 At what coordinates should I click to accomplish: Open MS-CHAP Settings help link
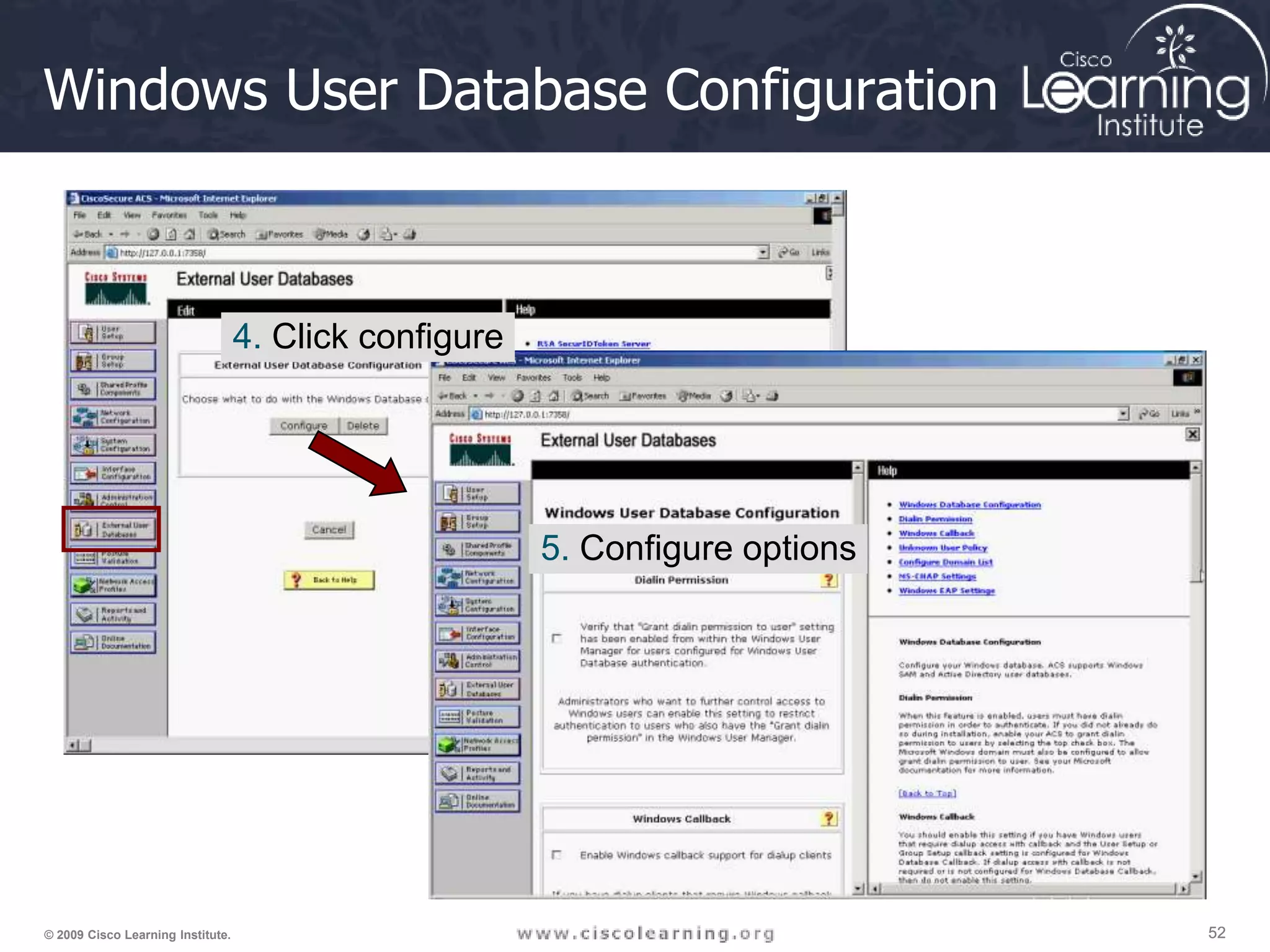[938, 576]
